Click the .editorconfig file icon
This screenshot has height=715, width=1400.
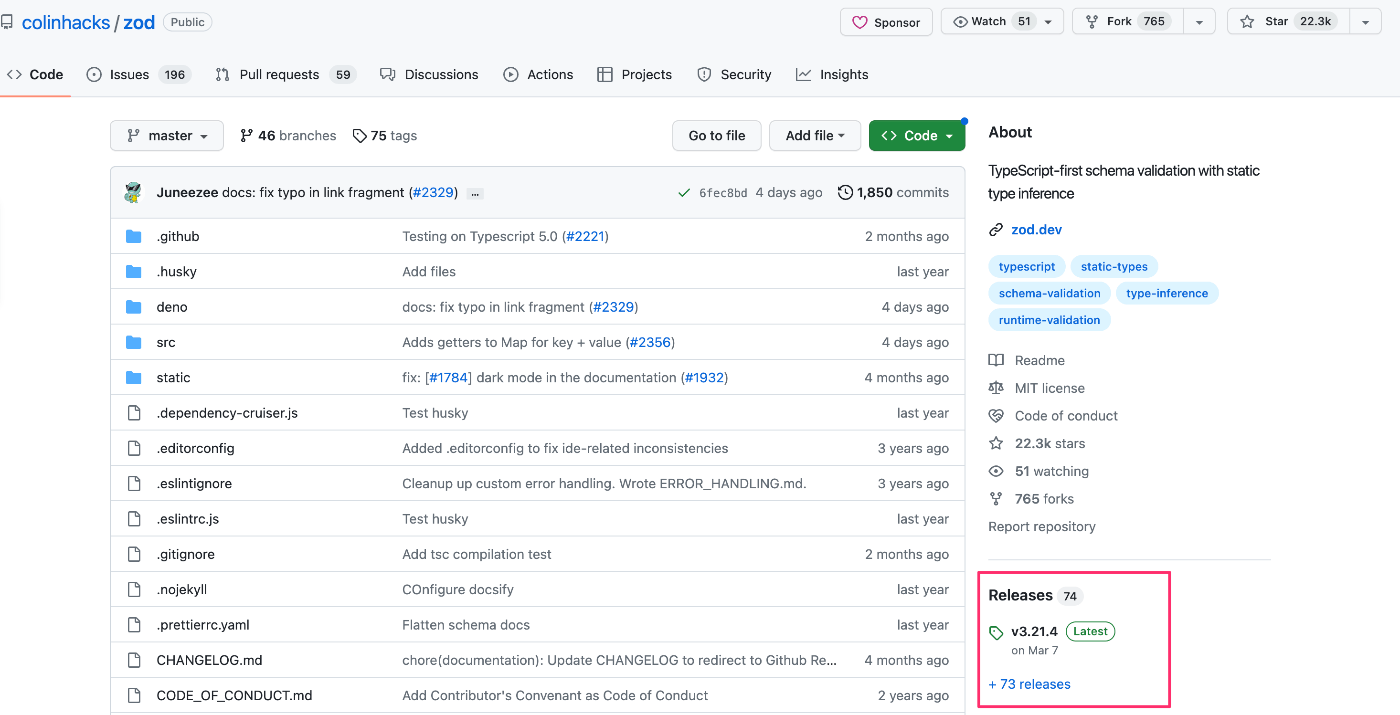(134, 448)
